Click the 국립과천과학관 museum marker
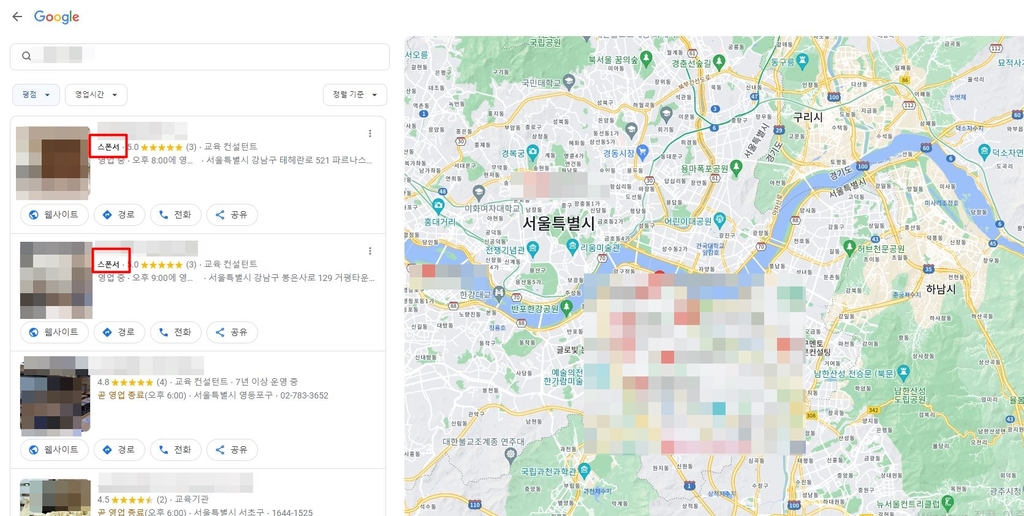 [x=584, y=470]
